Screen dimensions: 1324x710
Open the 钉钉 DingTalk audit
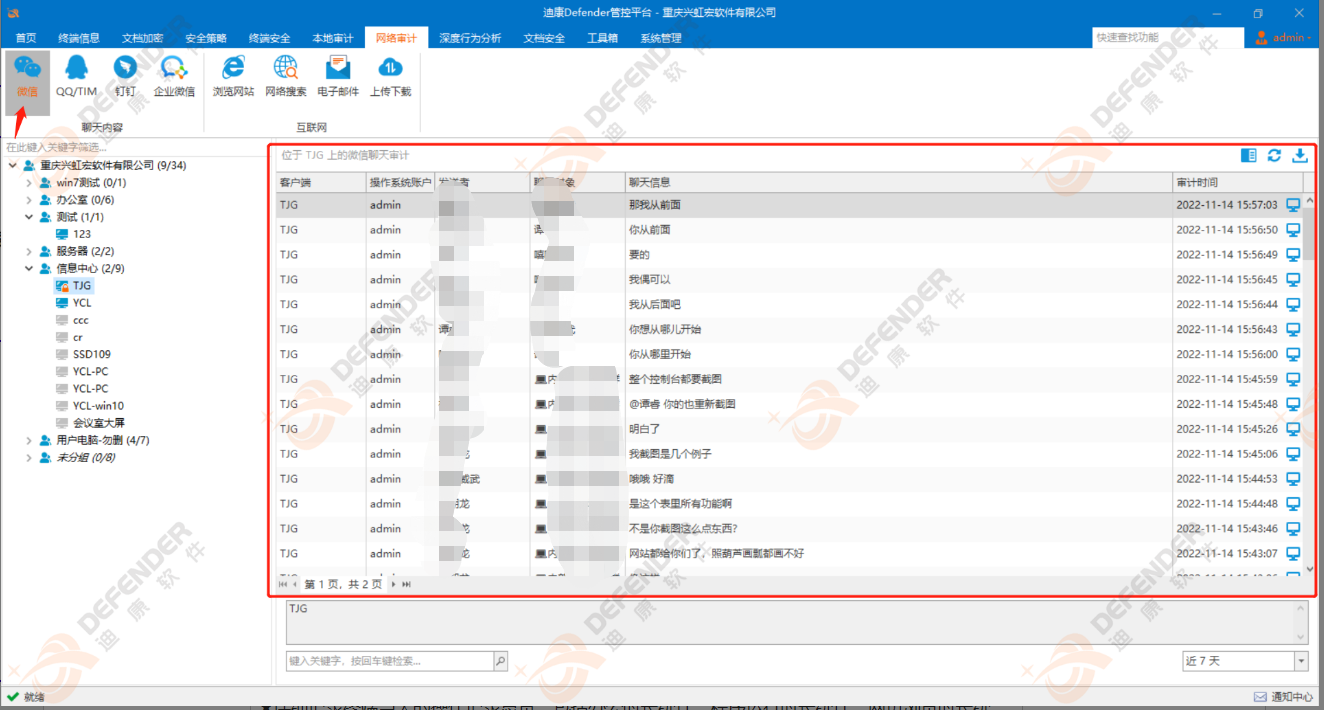pyautogui.click(x=125, y=78)
